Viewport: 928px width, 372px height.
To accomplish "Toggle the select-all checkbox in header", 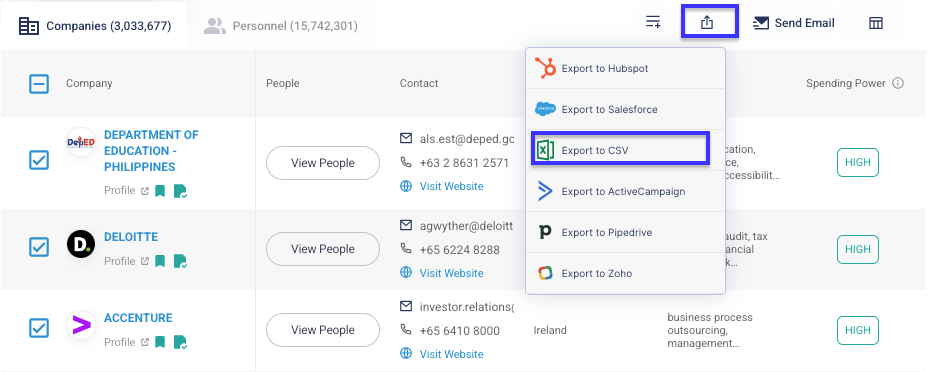I will pyautogui.click(x=39, y=83).
